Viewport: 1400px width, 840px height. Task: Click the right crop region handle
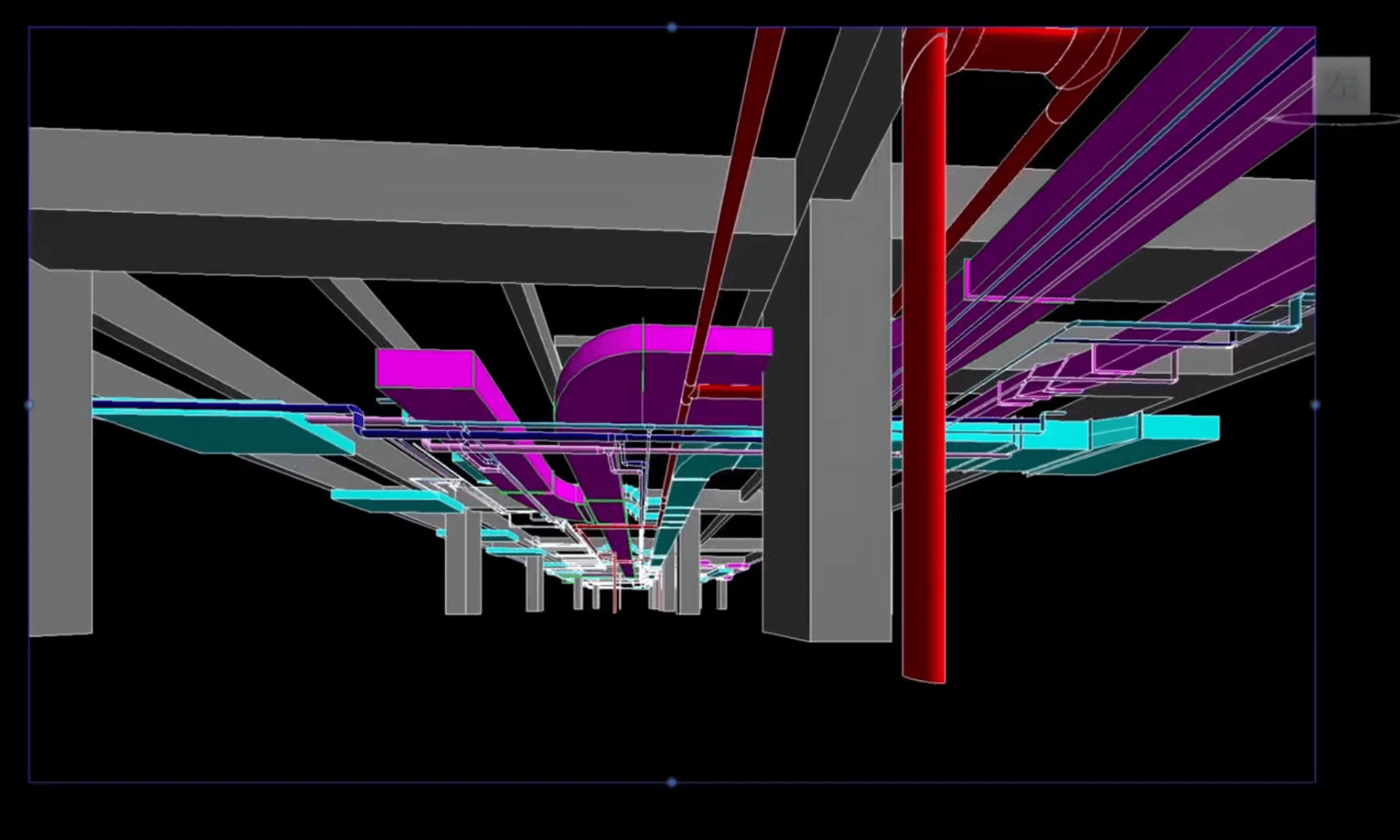(1315, 404)
